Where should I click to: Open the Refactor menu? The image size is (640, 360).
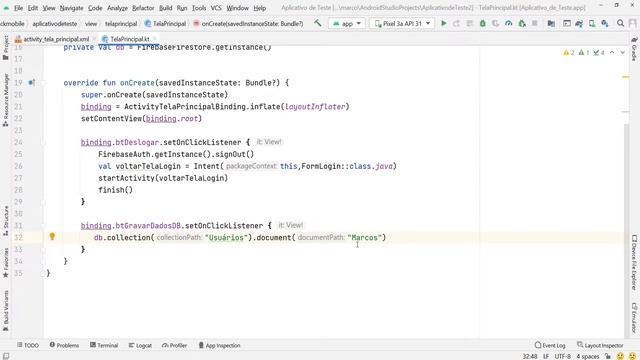click(143, 8)
